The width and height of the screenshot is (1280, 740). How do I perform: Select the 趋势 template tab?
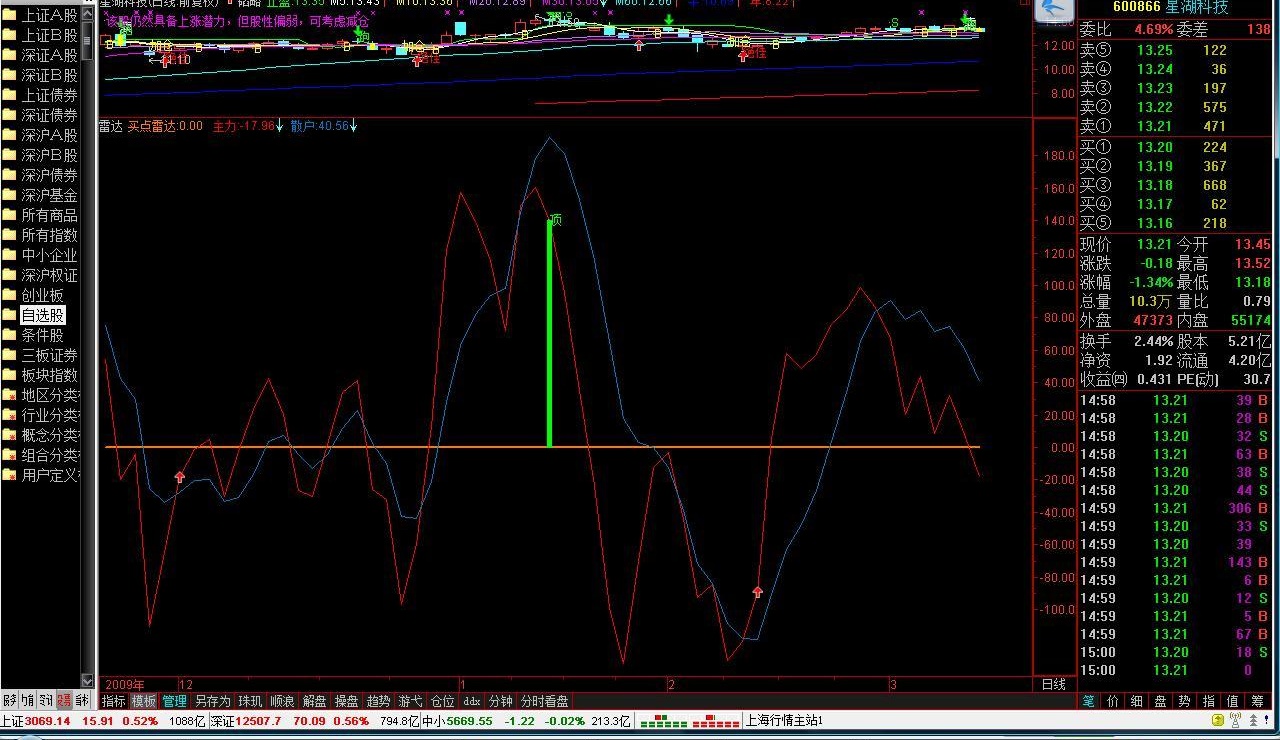(x=378, y=701)
